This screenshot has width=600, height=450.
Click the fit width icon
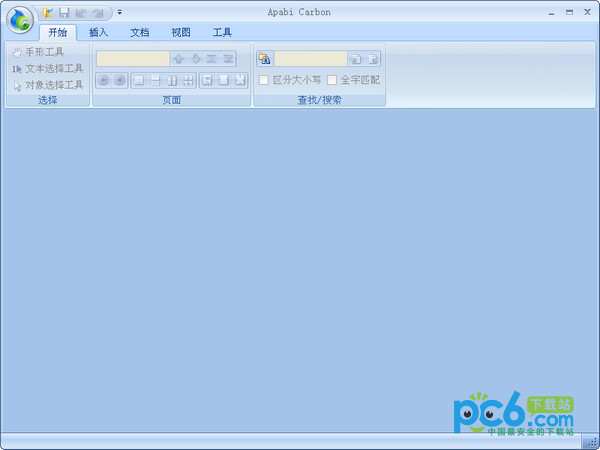click(x=223, y=80)
